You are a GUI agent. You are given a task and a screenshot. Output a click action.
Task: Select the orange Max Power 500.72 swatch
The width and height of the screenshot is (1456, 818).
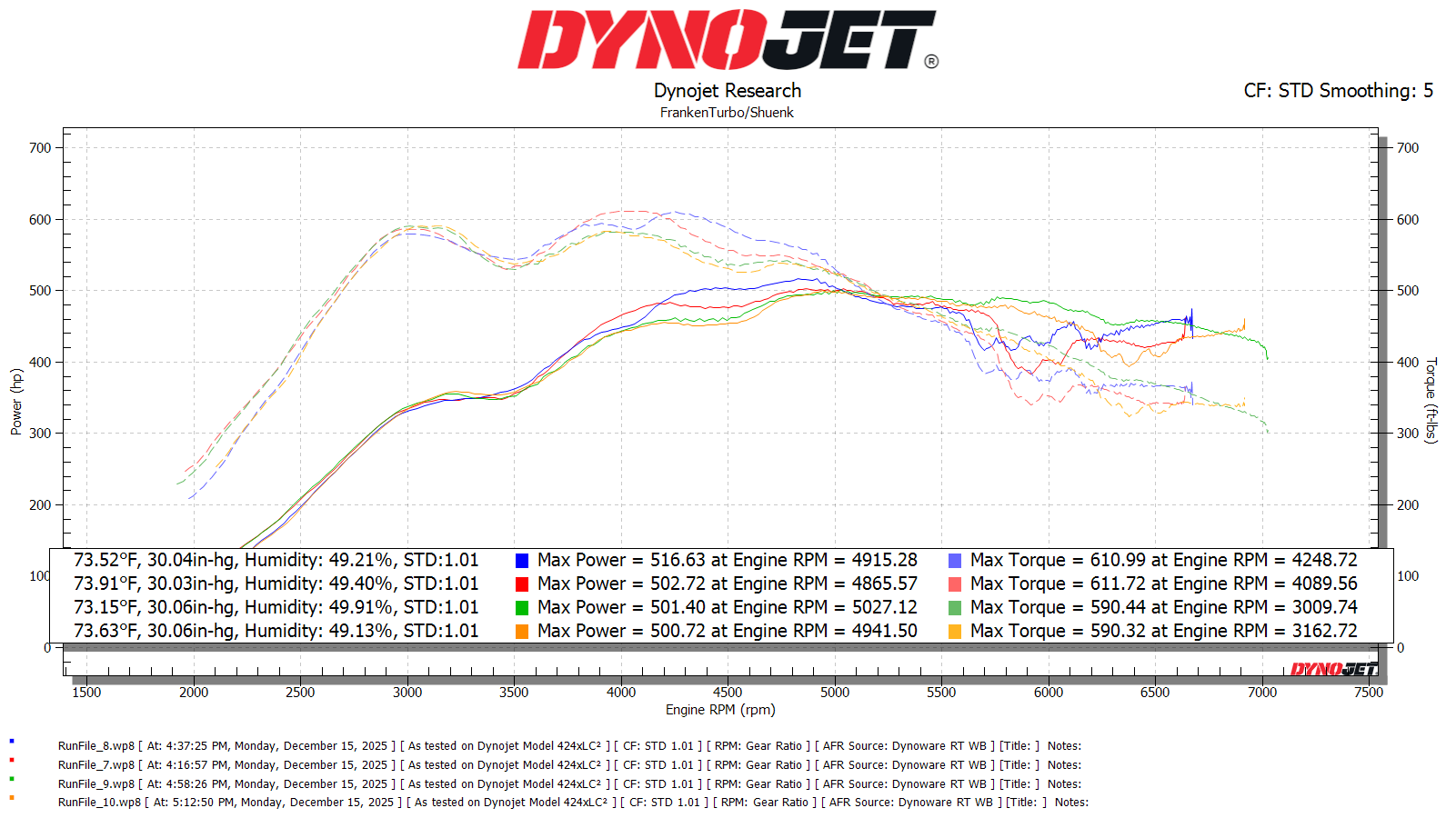coord(522,632)
